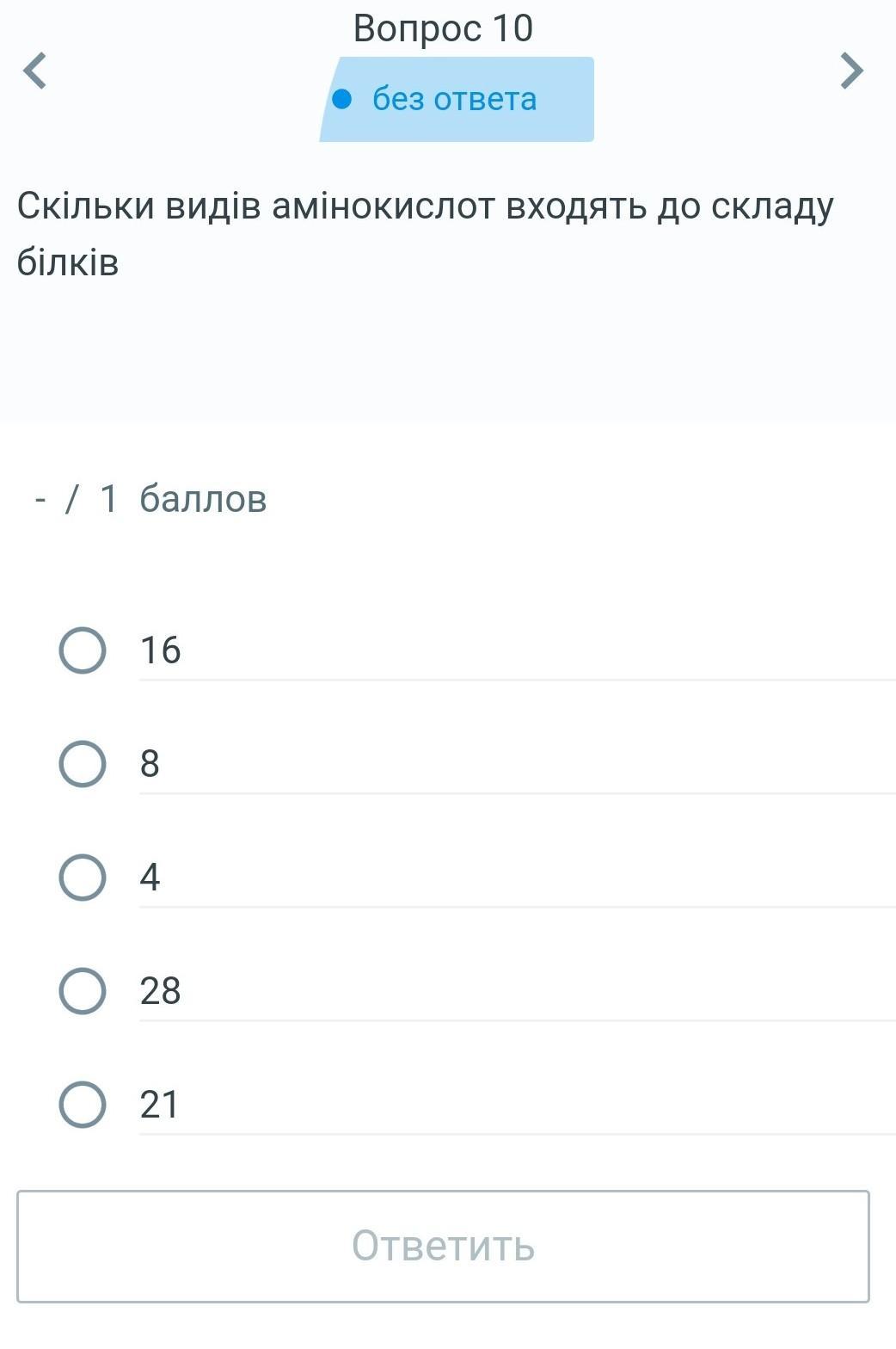Select the radio button for 4

pos(83,878)
